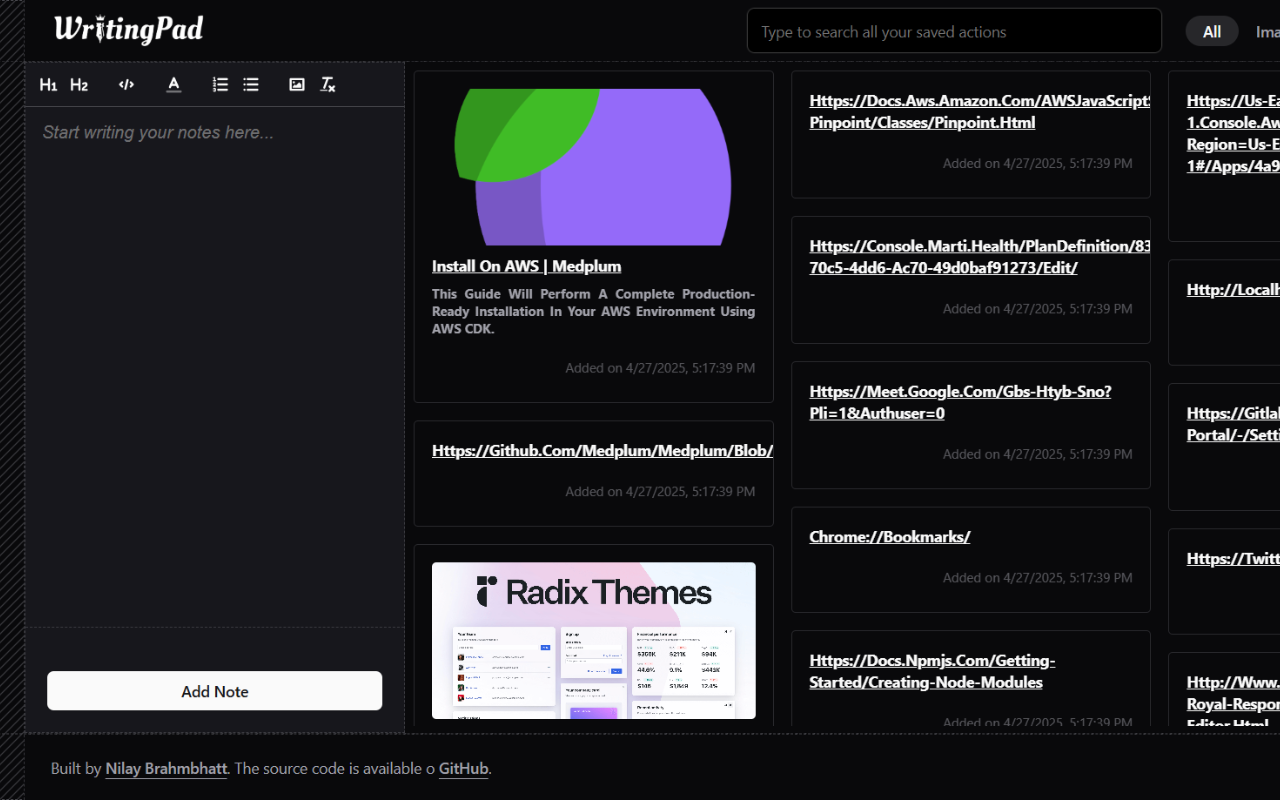This screenshot has width=1280, height=800.
Task: Insert a bulleted list in the note
Action: [251, 85]
